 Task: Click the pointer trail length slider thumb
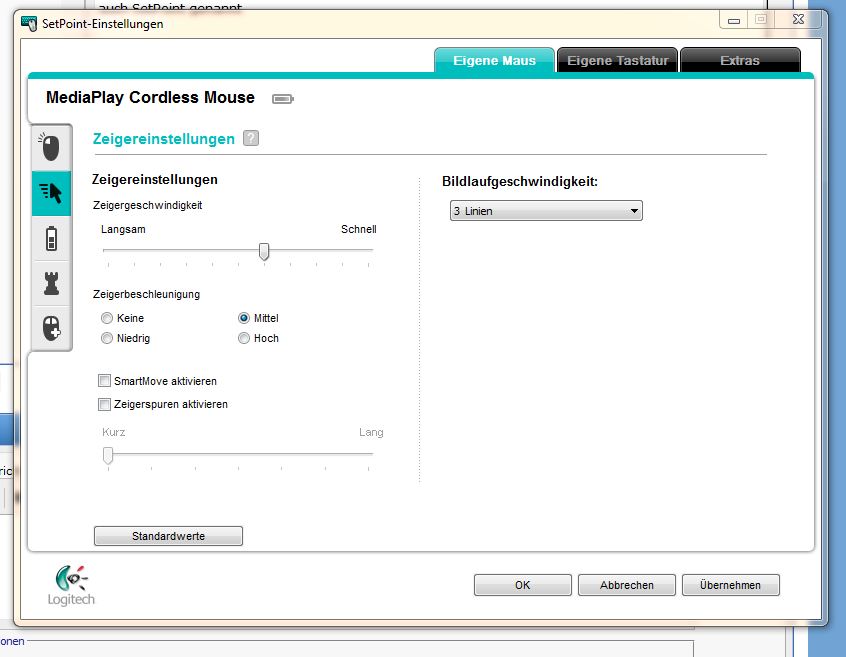pos(108,455)
